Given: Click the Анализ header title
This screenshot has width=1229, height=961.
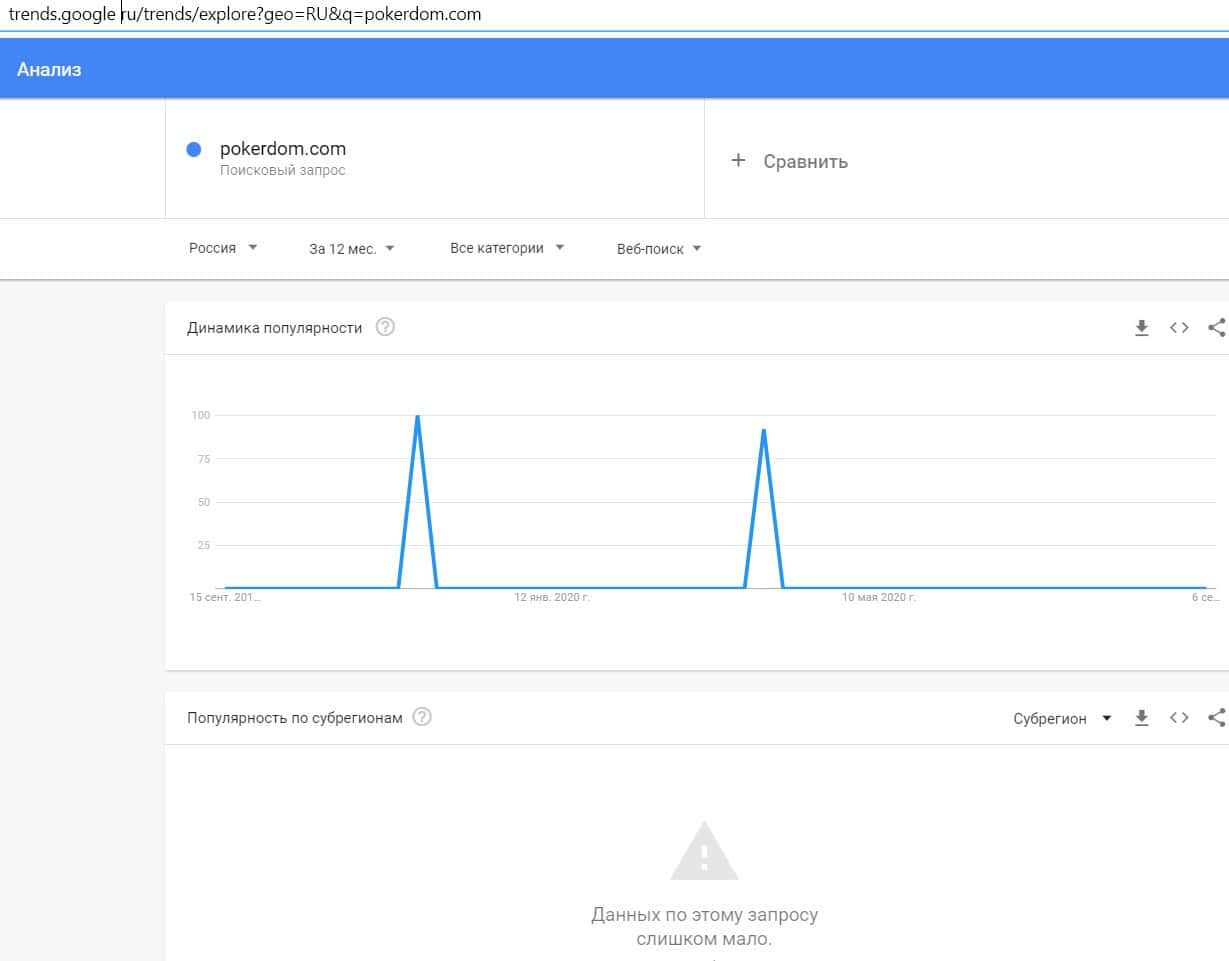Looking at the screenshot, I should coord(49,70).
